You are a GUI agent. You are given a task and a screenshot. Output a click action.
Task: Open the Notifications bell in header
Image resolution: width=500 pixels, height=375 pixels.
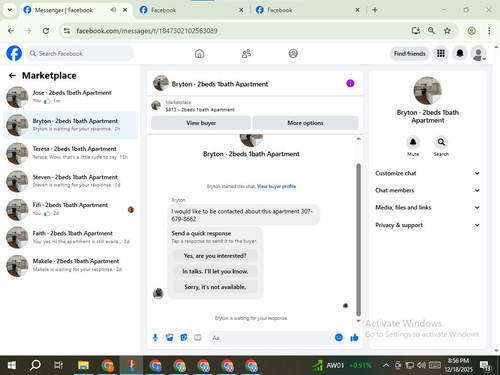click(x=460, y=53)
